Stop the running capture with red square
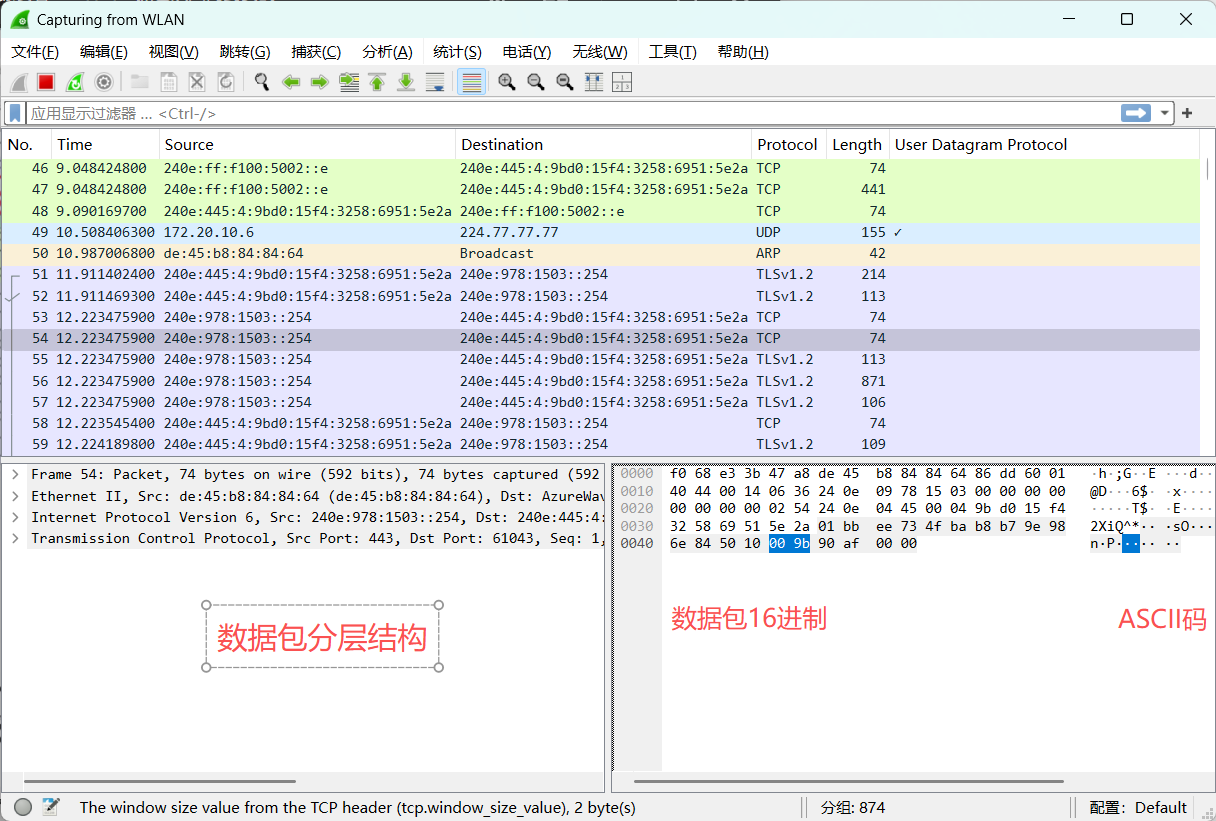 click(46, 82)
